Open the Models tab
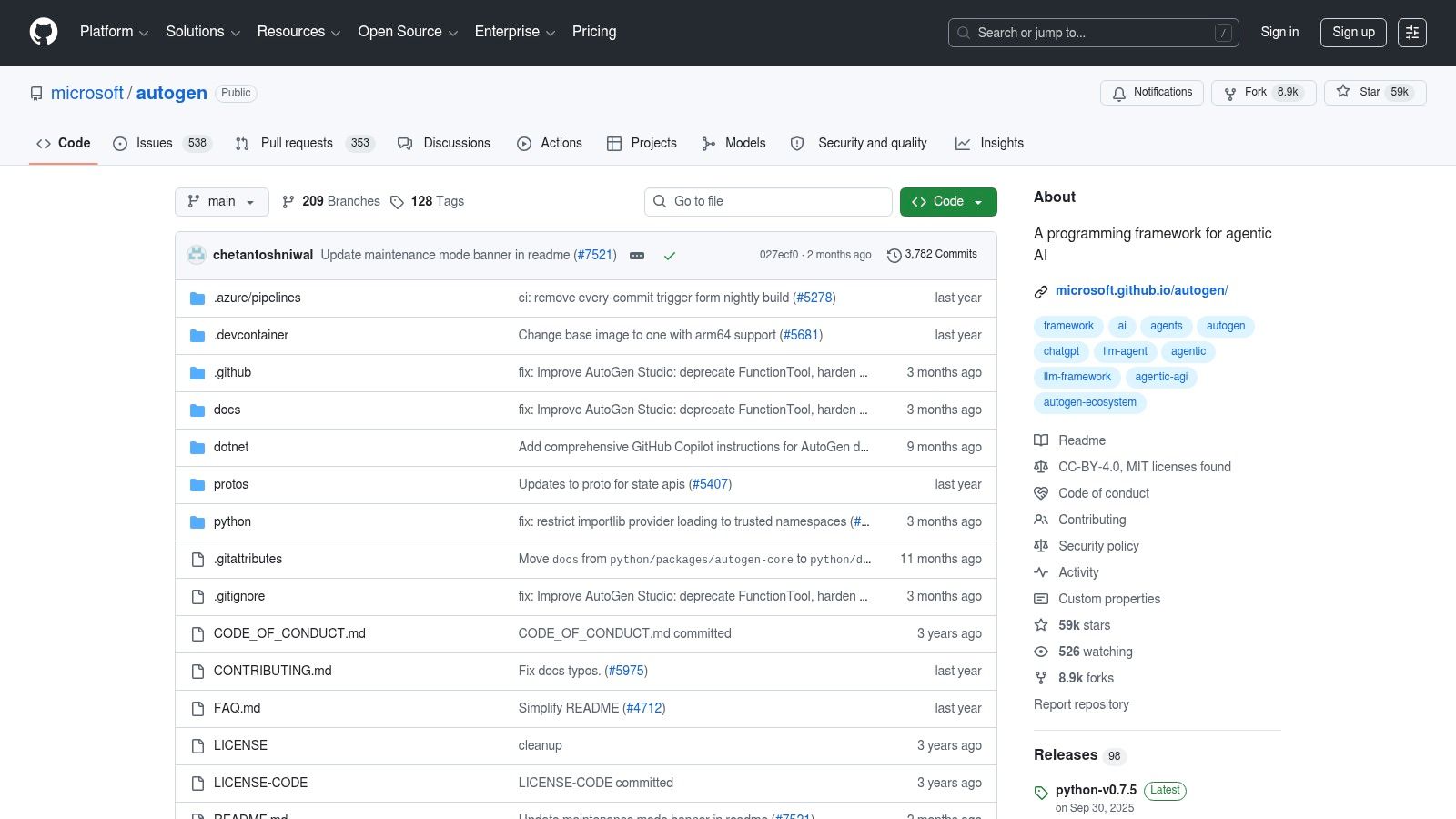Image resolution: width=1456 pixels, height=819 pixels. click(733, 144)
